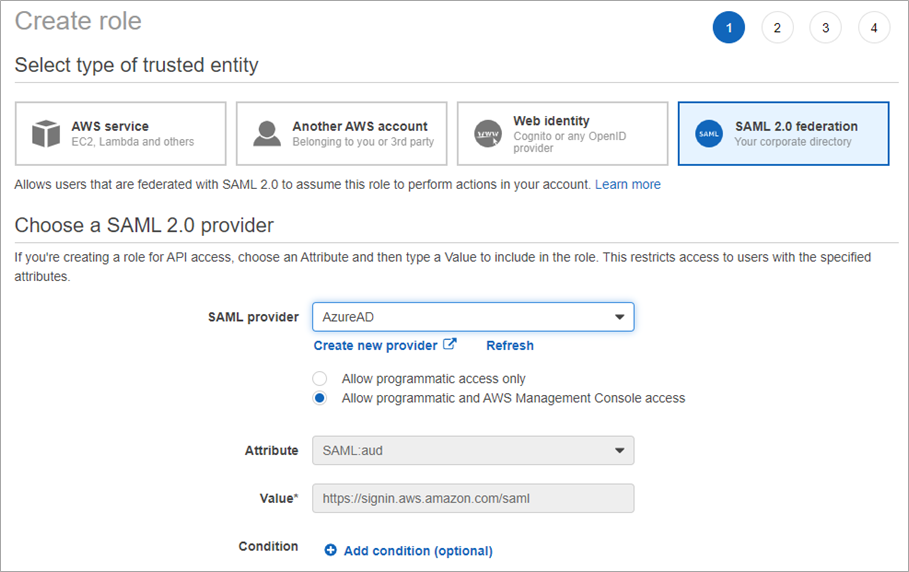The height and width of the screenshot is (572, 909).
Task: Select Allow programmatic and AWS Management Console access
Action: click(319, 398)
